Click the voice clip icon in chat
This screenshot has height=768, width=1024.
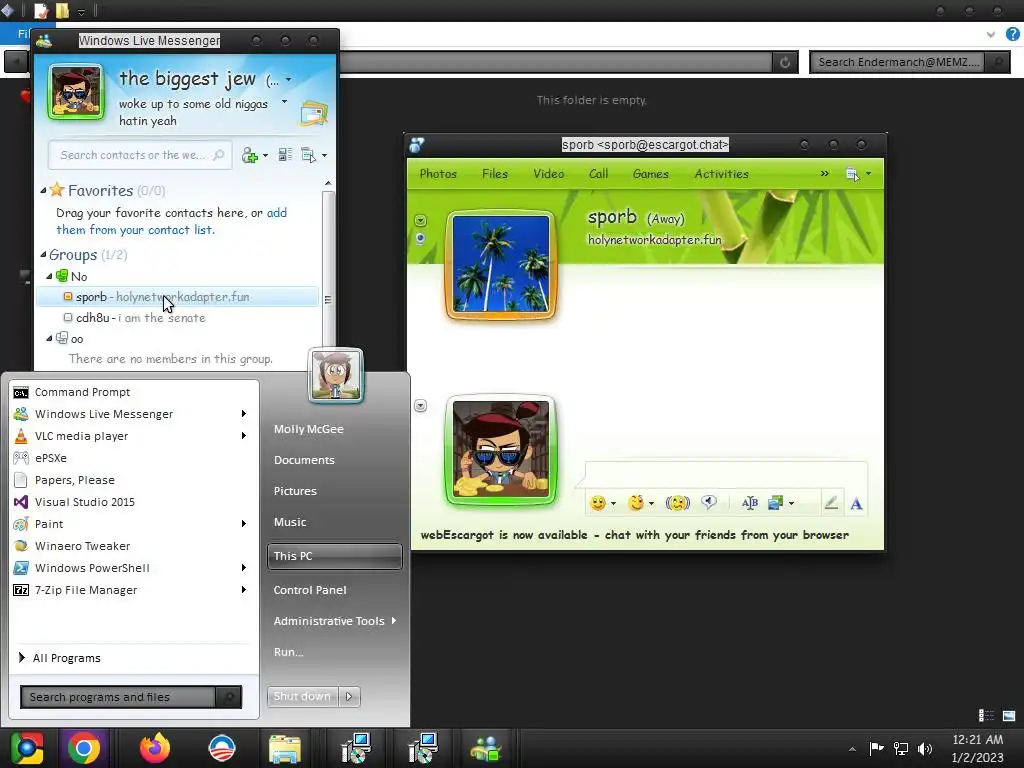coord(709,502)
